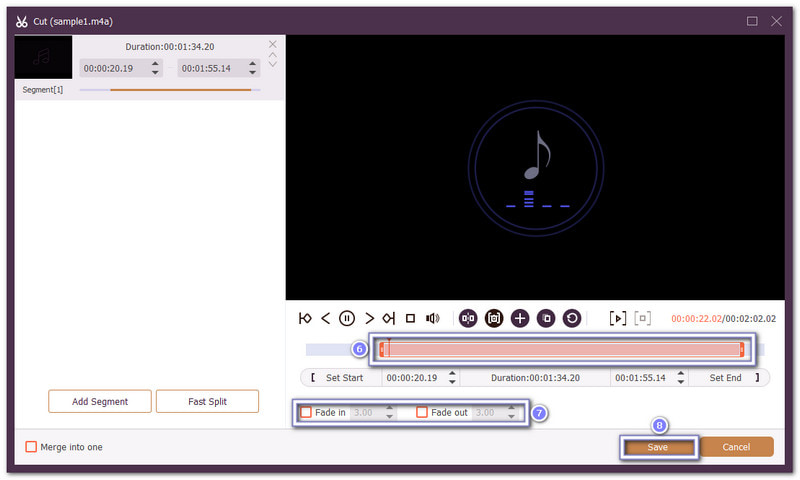Pause the audio playback
800x480 pixels.
click(347, 318)
